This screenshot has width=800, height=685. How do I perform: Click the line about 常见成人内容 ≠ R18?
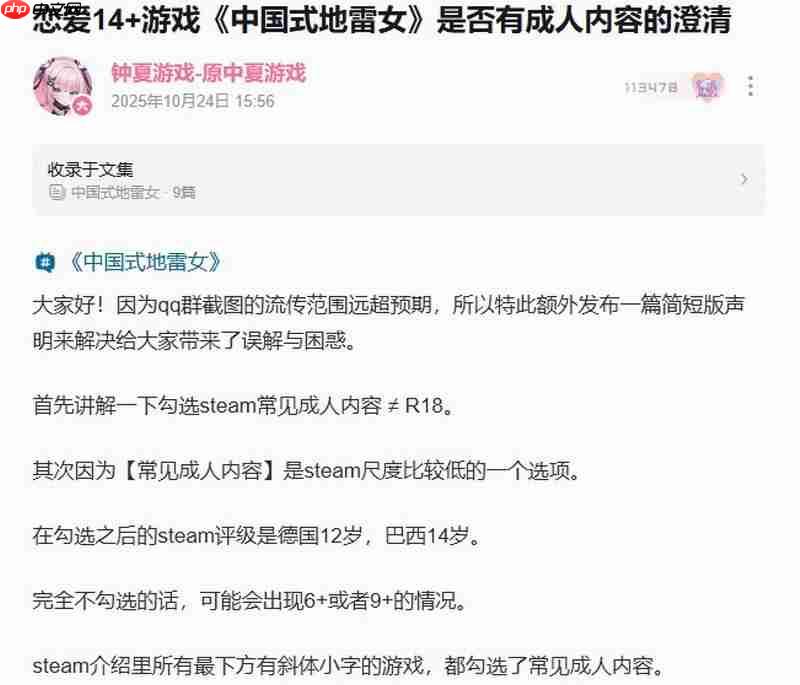click(x=243, y=406)
